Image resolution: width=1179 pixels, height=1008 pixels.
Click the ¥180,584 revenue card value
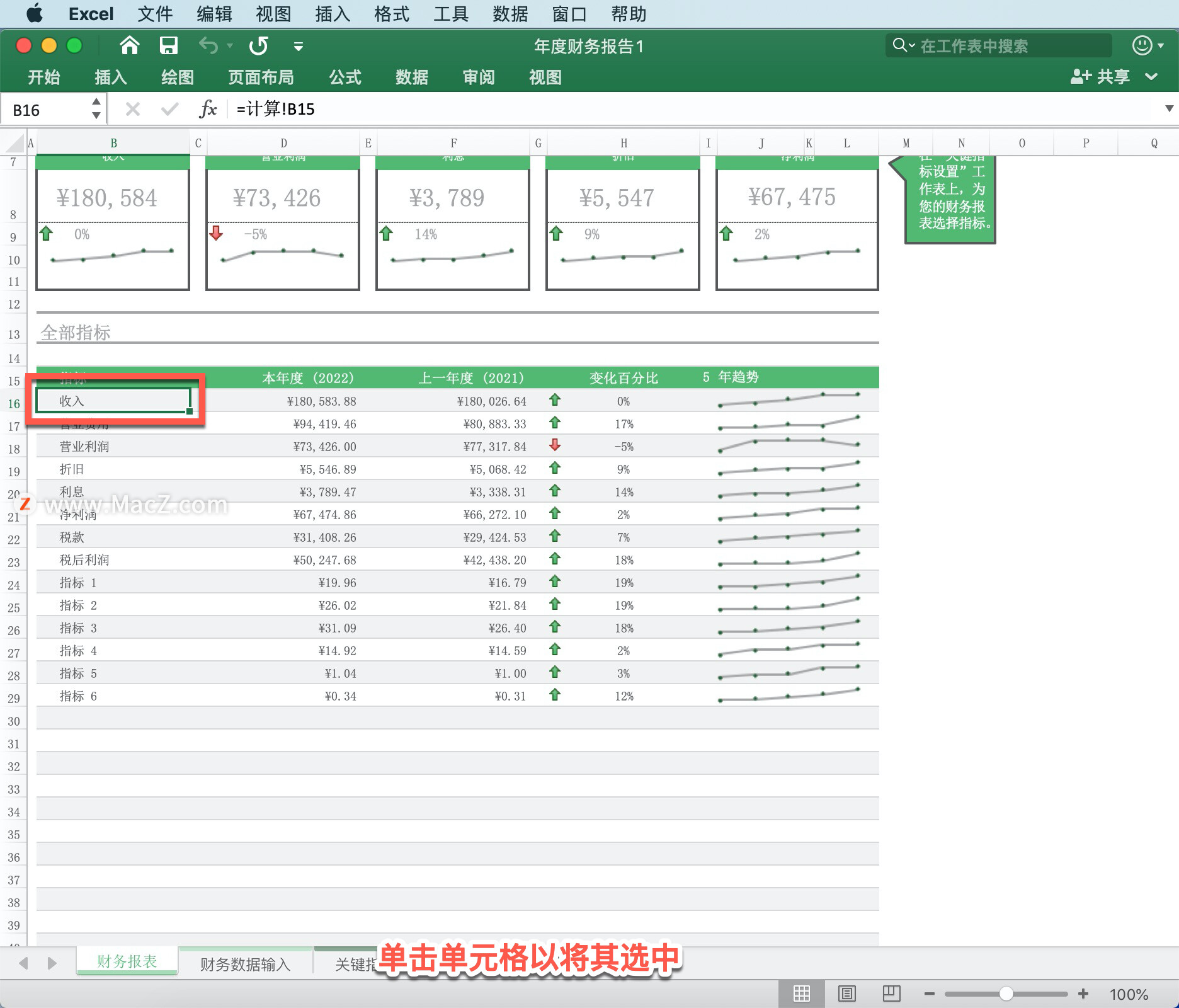point(106,198)
